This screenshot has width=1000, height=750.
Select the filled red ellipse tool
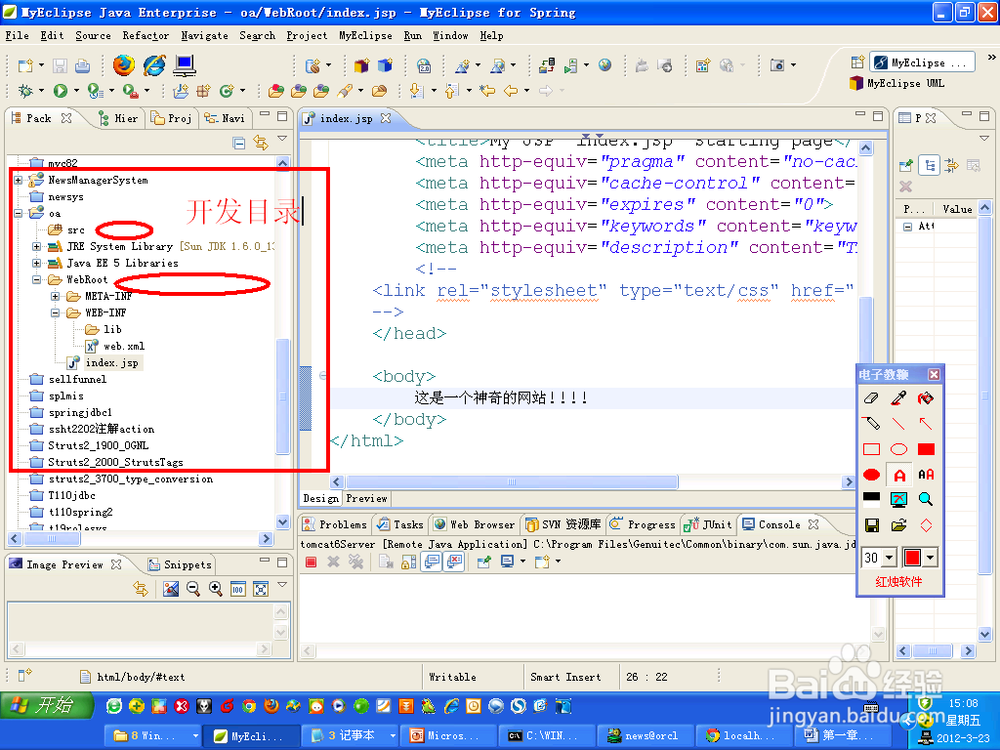pyautogui.click(x=871, y=474)
